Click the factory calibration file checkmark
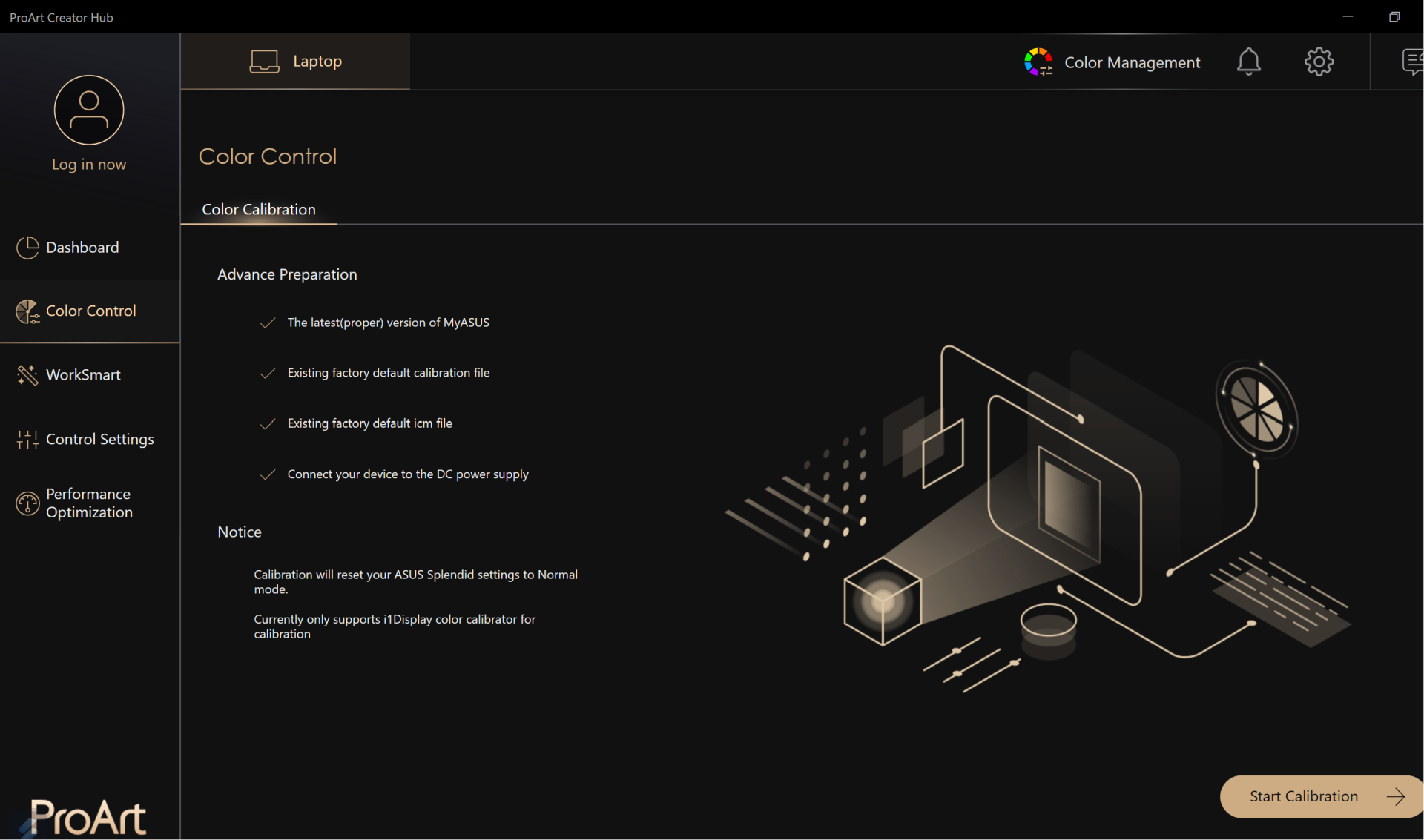The height and width of the screenshot is (840, 1424). click(268, 373)
